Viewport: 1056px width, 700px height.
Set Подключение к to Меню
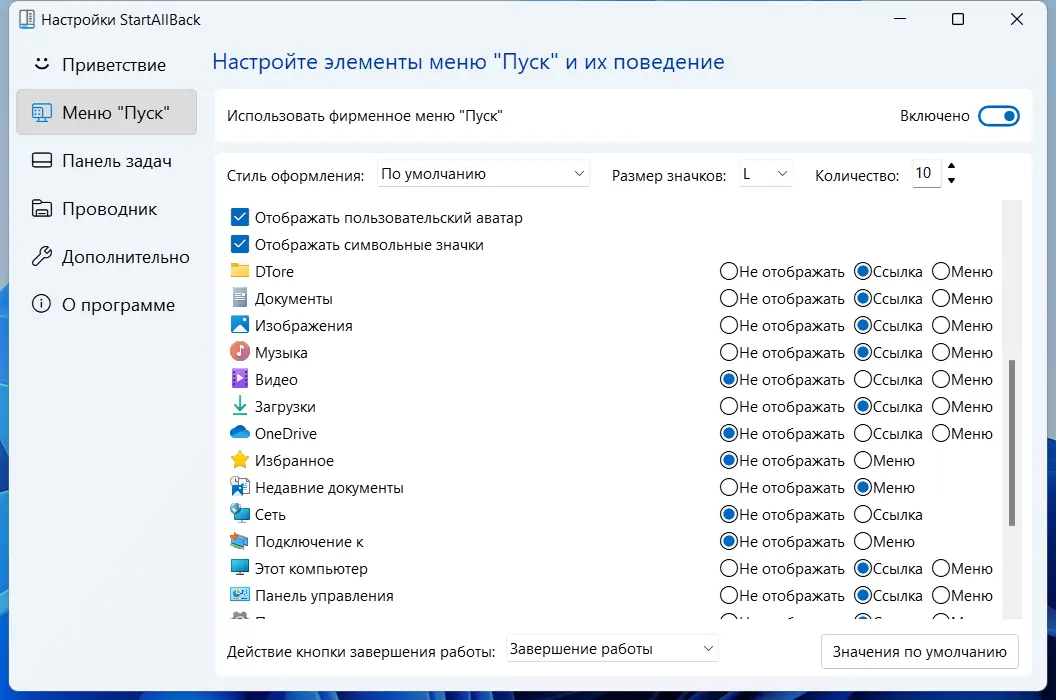(863, 541)
